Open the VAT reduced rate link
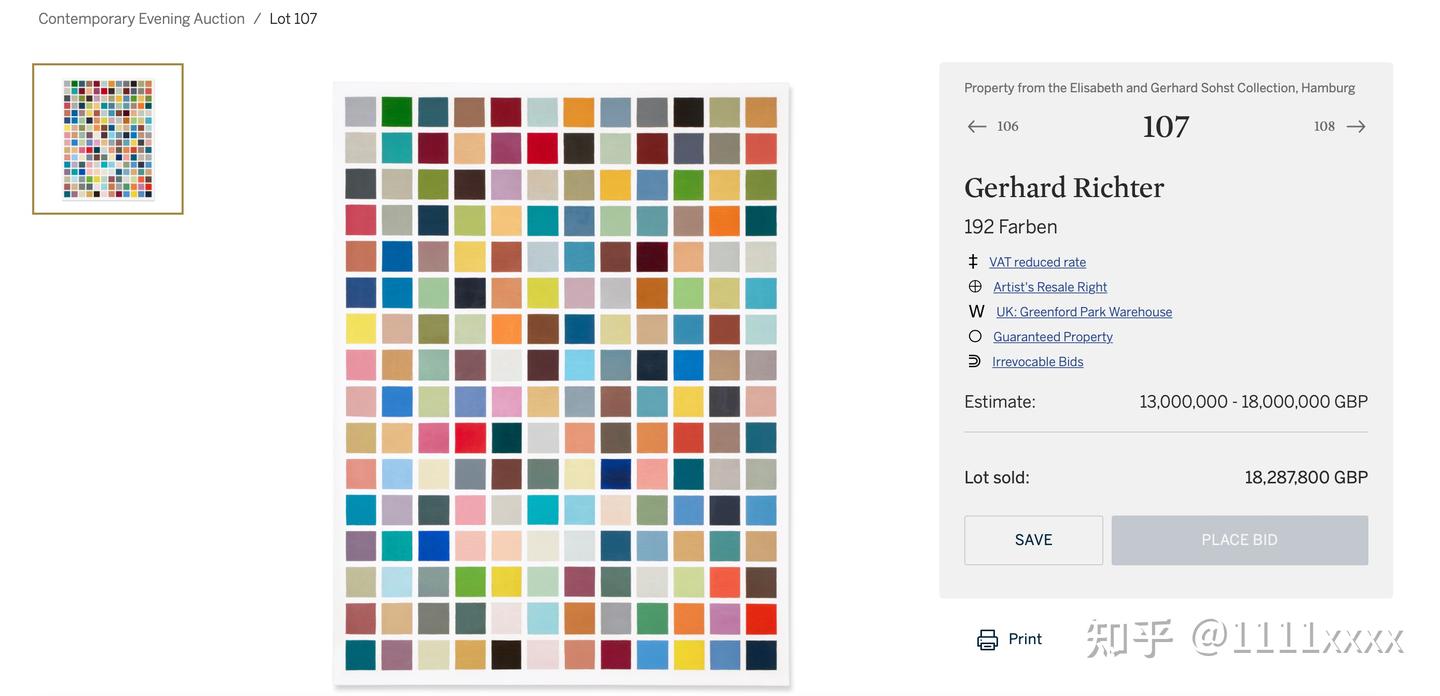1440x696 pixels. click(1037, 262)
